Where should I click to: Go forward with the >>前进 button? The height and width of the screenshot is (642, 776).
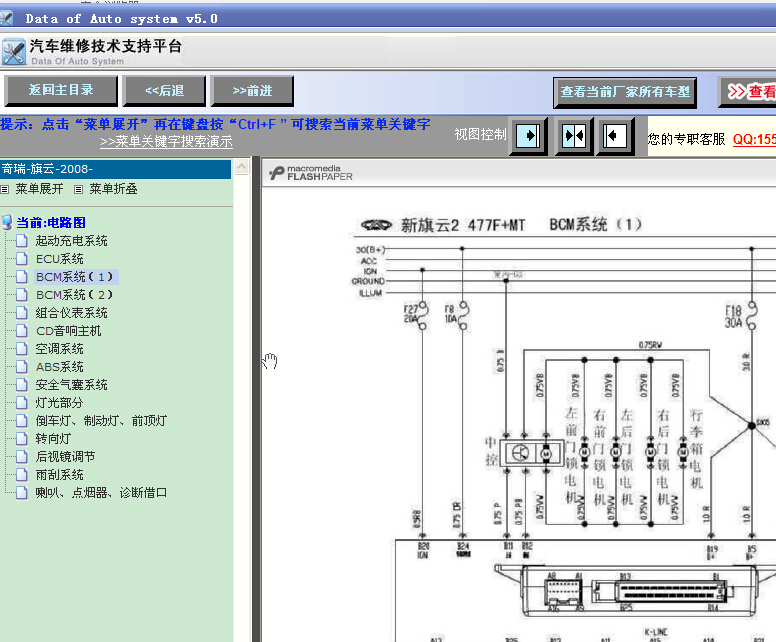pos(252,91)
